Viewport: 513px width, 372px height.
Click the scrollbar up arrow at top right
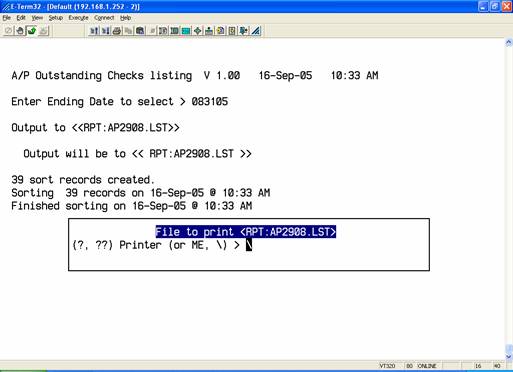pos(509,42)
